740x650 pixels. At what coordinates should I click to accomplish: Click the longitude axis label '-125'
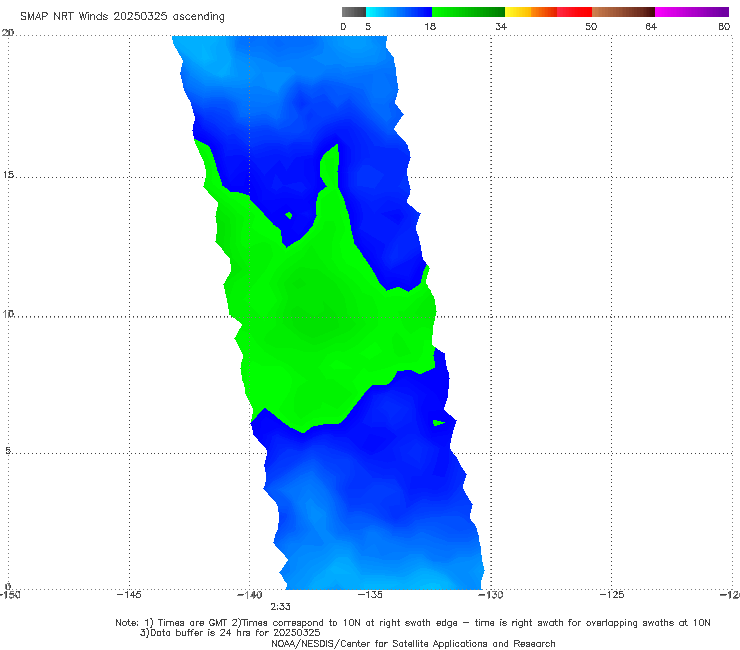point(612,594)
